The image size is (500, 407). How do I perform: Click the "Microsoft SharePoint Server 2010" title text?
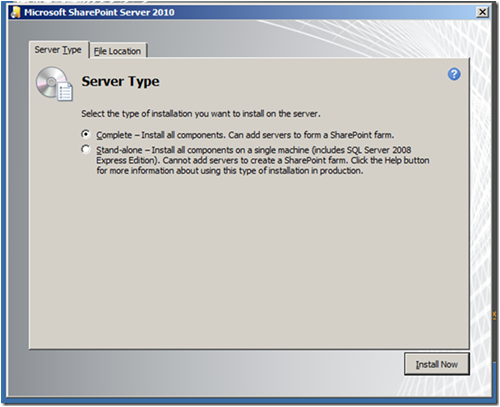tap(99, 13)
